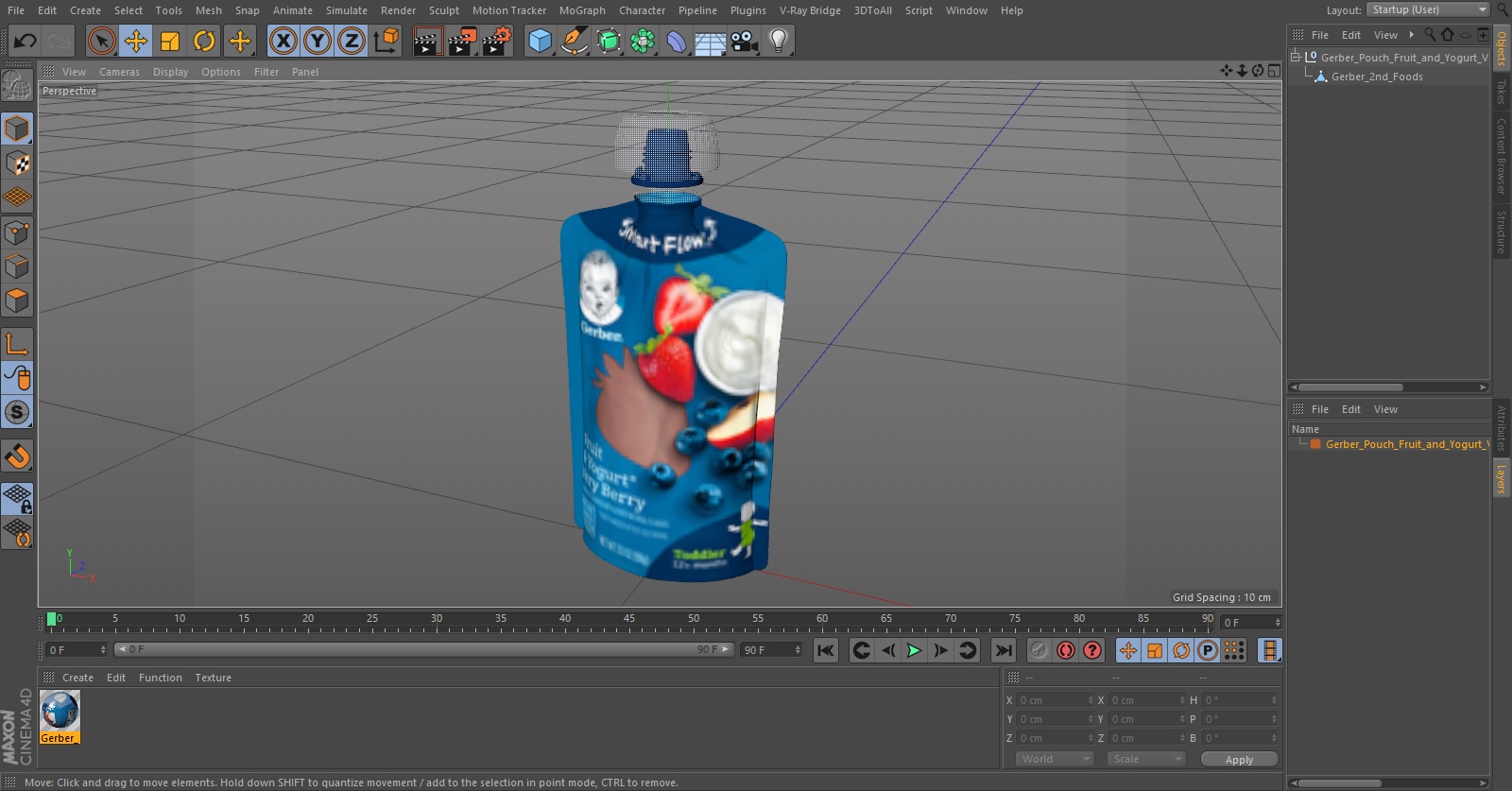Select Gerber_Pouch layer in Layers panel

(x=1406, y=444)
